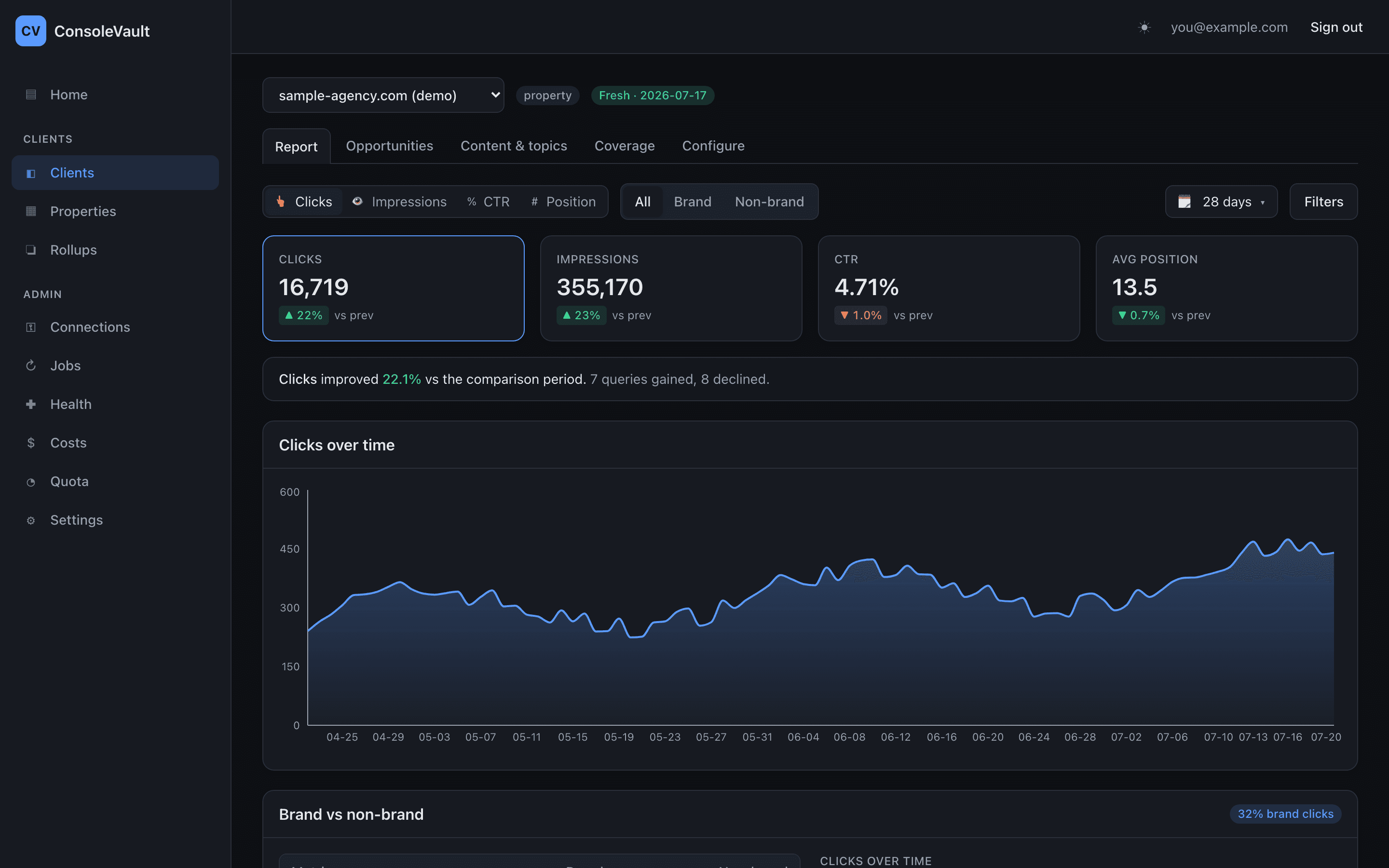Click the eye icon on Impressions metric
1389x868 pixels.
pyautogui.click(x=357, y=202)
